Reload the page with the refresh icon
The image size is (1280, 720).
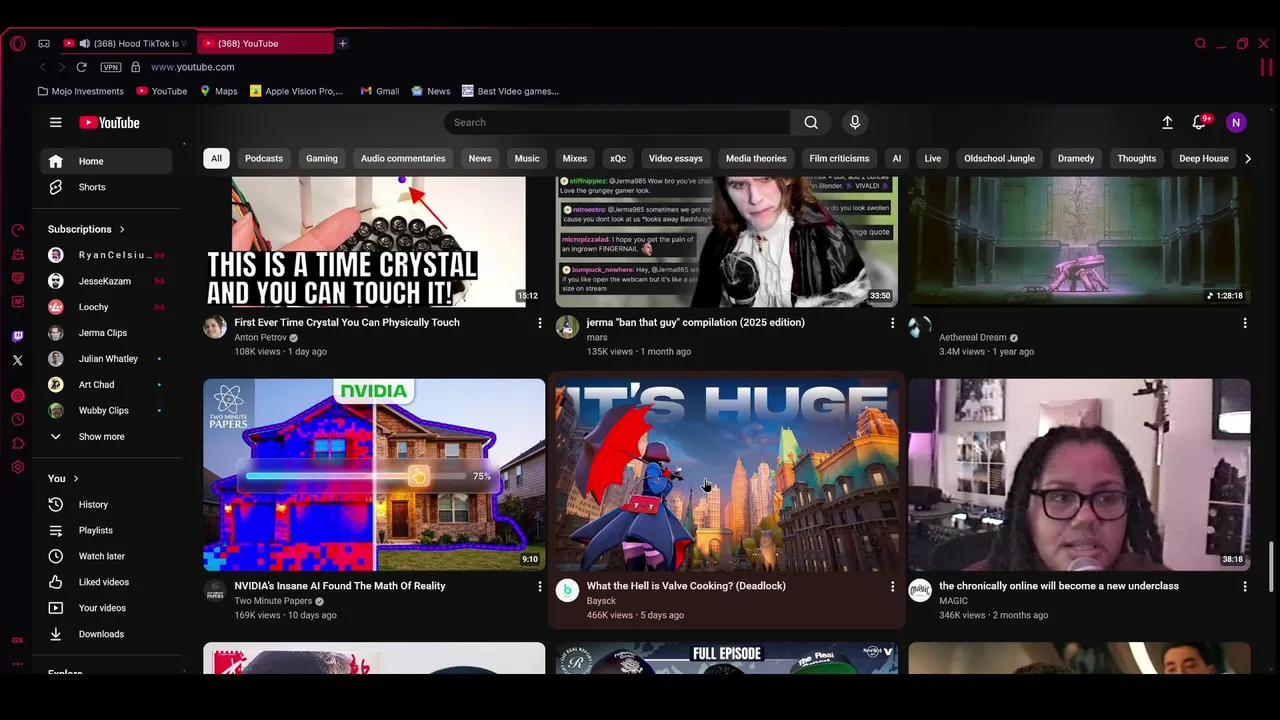(x=81, y=67)
